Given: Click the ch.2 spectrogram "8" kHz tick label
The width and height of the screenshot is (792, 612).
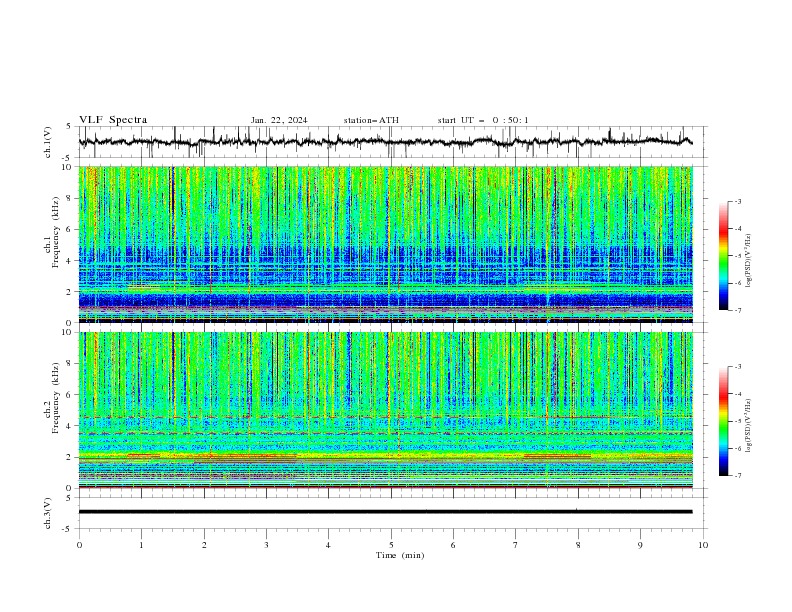Looking at the screenshot, I should pos(70,364).
